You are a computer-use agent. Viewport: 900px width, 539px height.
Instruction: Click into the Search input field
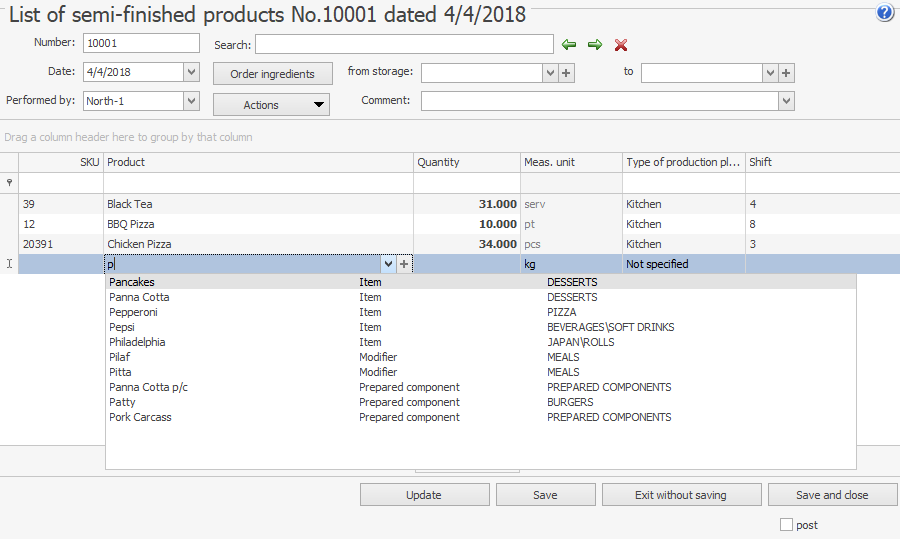click(x=404, y=44)
